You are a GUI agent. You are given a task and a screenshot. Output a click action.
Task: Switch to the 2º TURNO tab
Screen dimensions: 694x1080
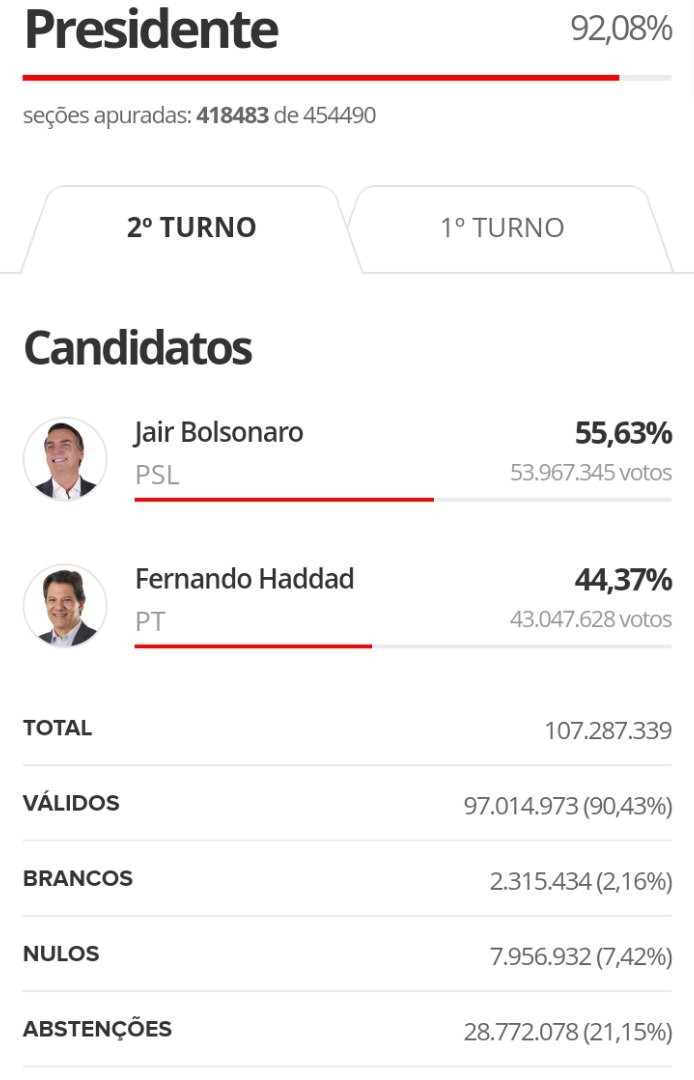(x=191, y=228)
